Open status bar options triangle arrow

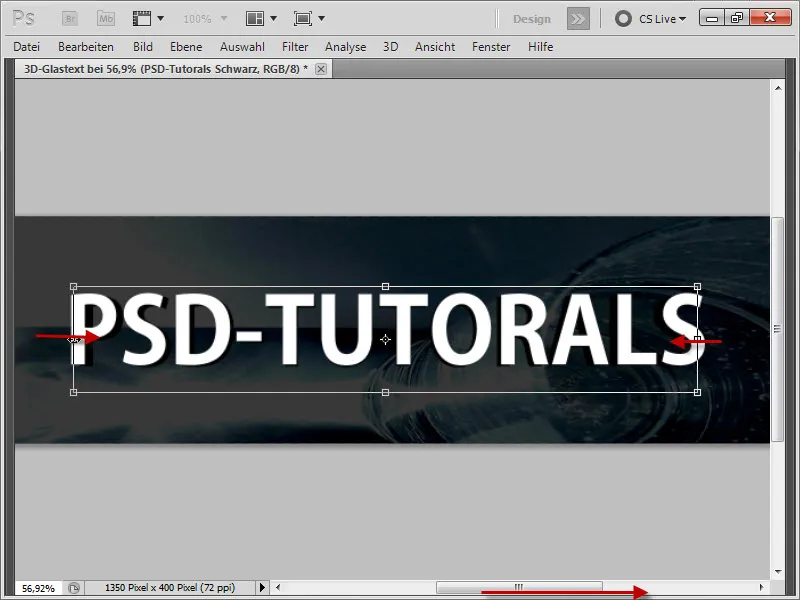pyautogui.click(x=262, y=588)
